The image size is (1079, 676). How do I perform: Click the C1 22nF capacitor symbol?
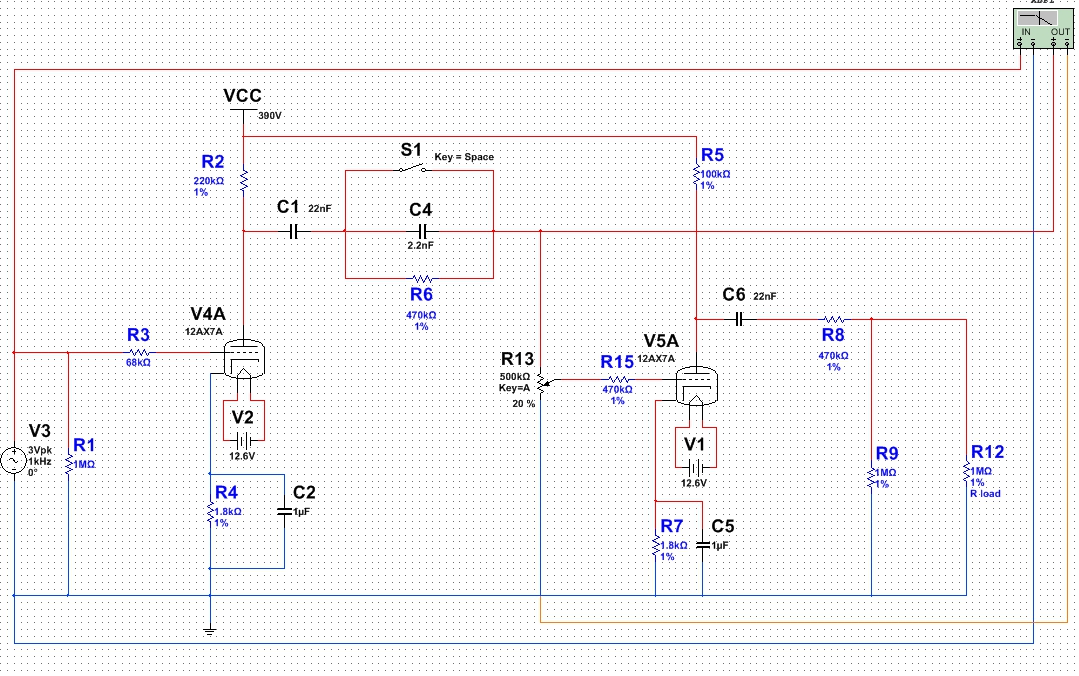coord(292,231)
